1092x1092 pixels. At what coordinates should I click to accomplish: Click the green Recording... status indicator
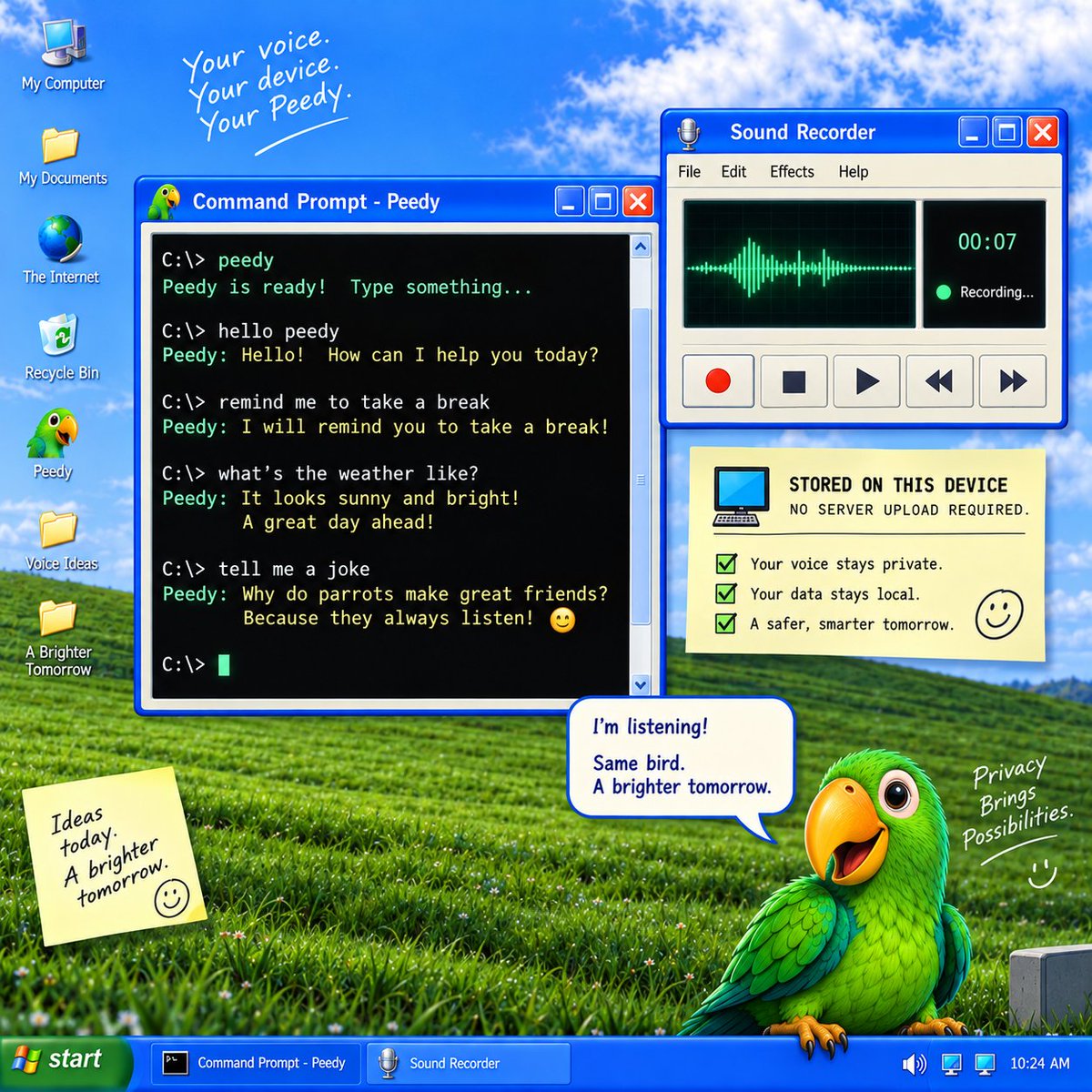(x=985, y=292)
